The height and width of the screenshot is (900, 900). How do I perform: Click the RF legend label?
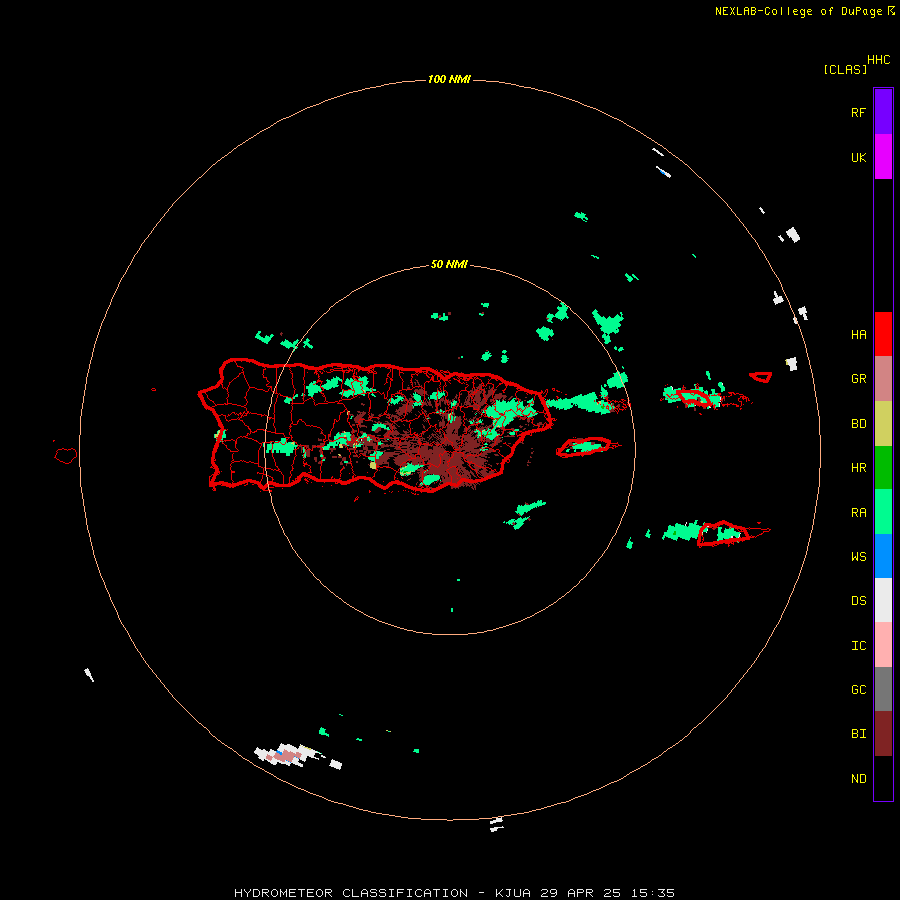pyautogui.click(x=858, y=112)
